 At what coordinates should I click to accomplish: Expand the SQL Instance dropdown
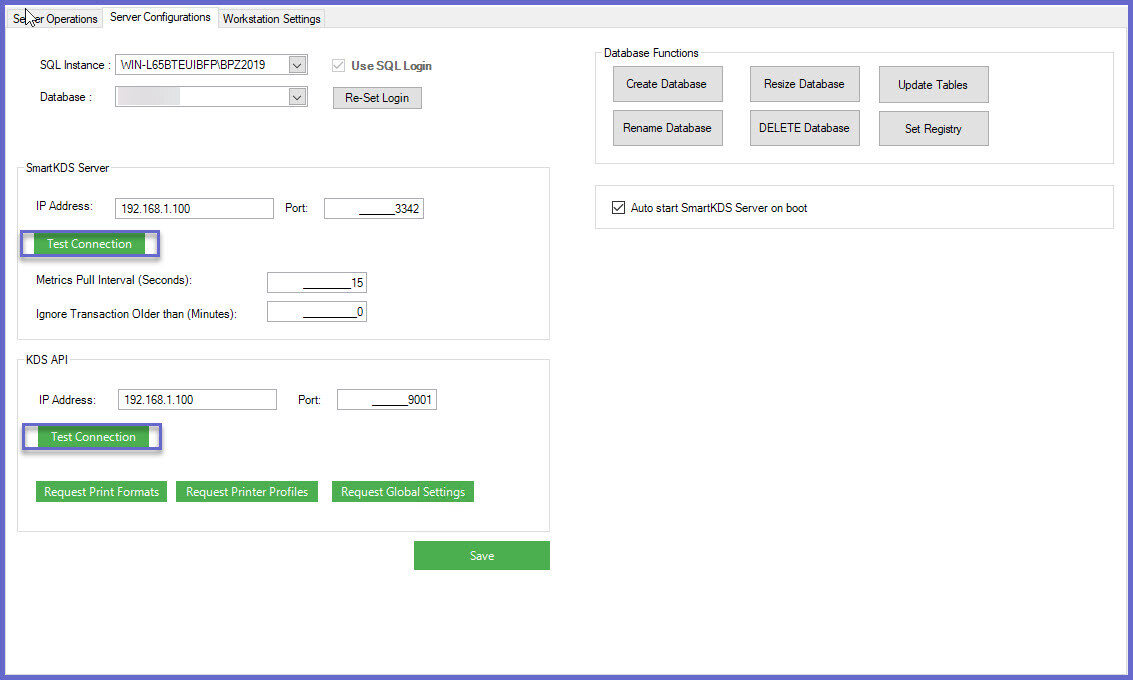coord(297,65)
